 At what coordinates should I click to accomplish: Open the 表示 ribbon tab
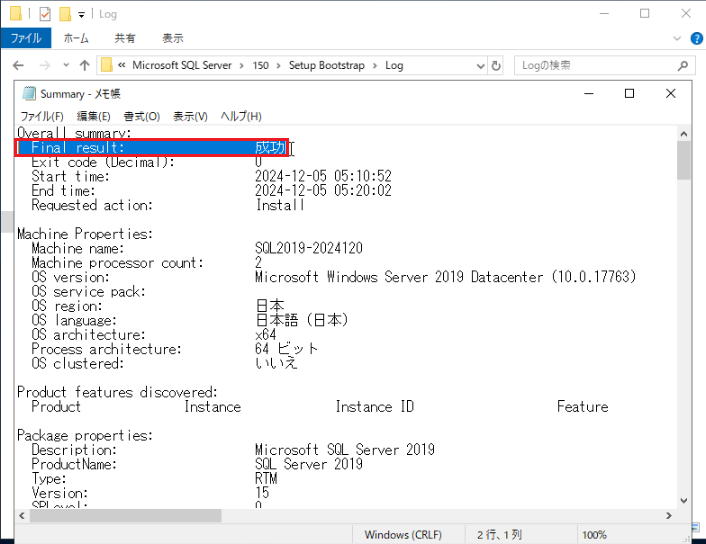pyautogui.click(x=173, y=38)
